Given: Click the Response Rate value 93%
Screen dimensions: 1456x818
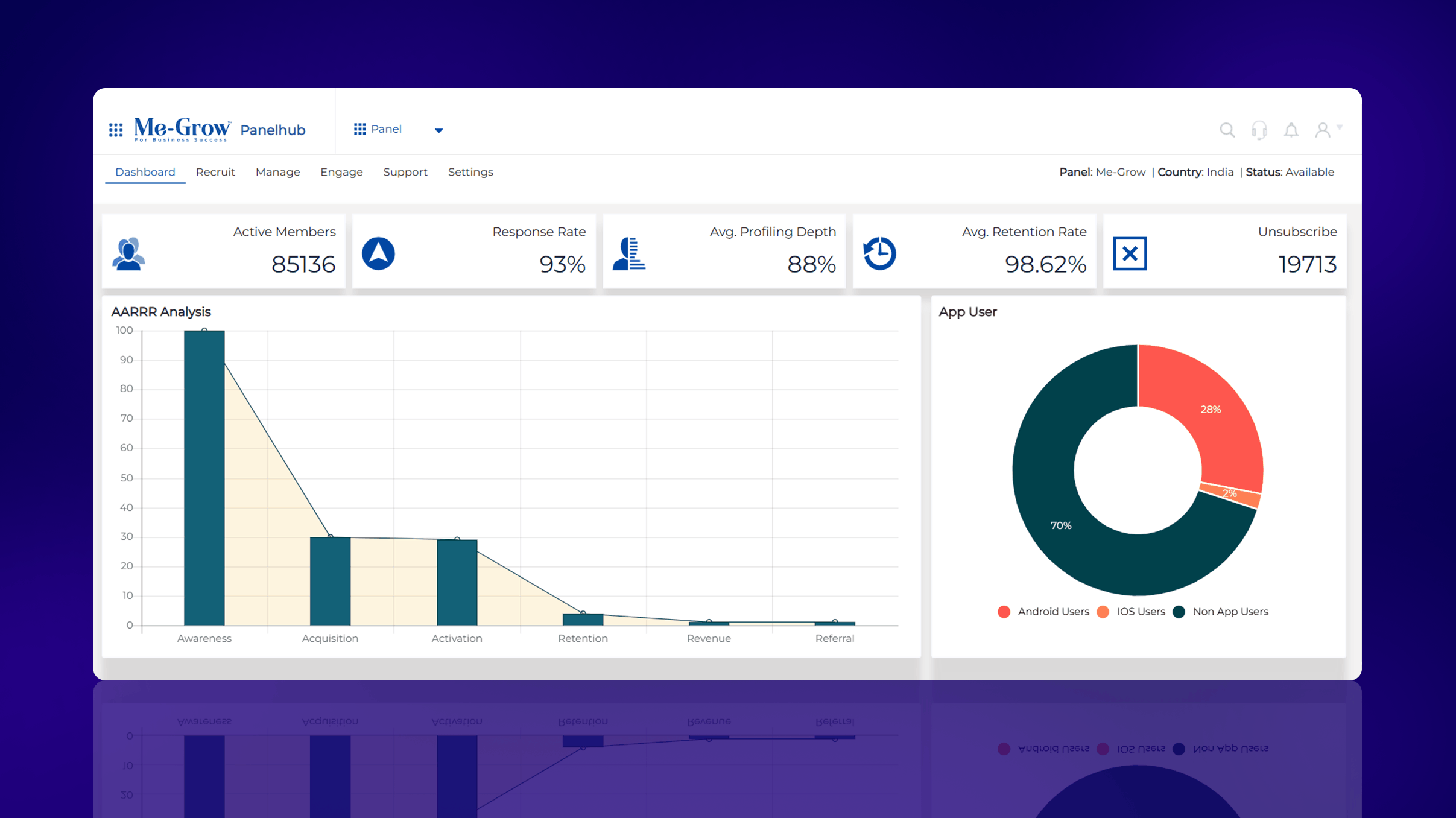Looking at the screenshot, I should pyautogui.click(x=562, y=264).
